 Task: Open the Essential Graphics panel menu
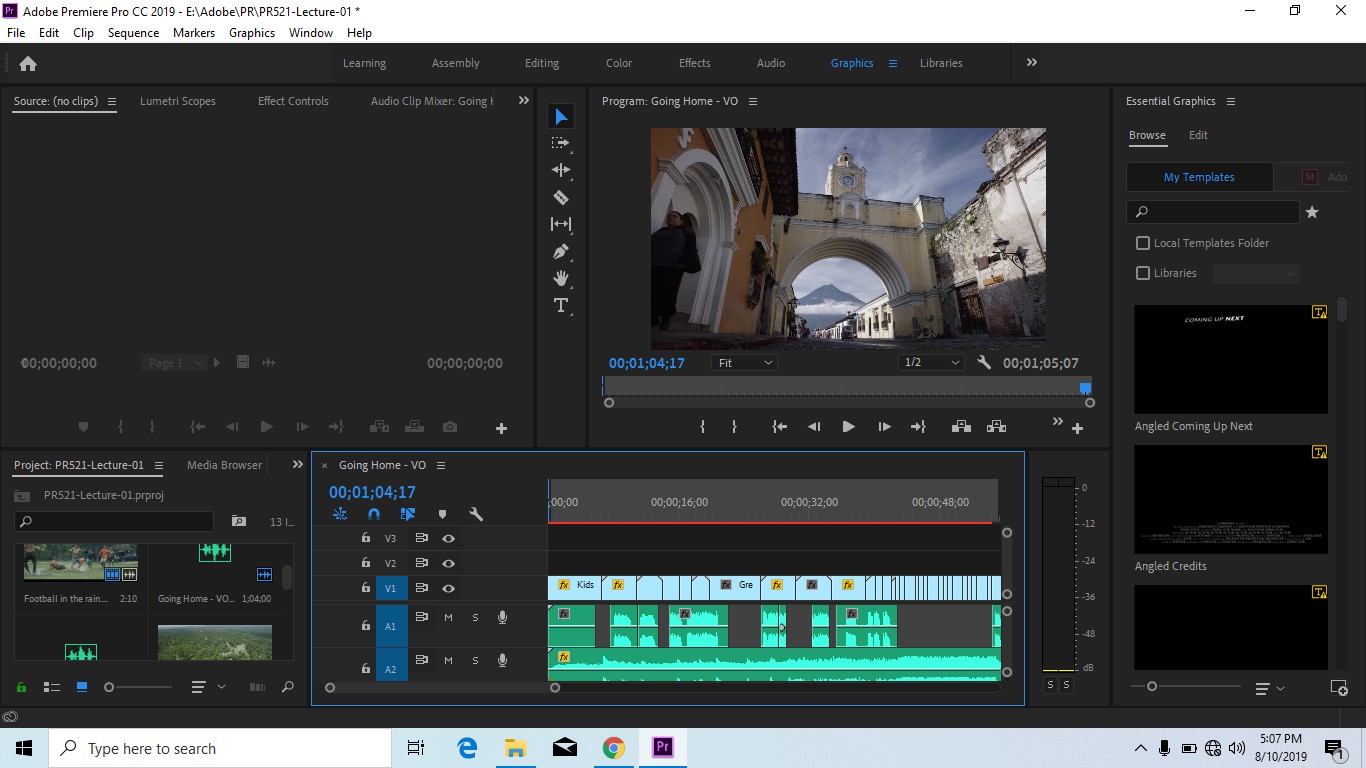1231,101
